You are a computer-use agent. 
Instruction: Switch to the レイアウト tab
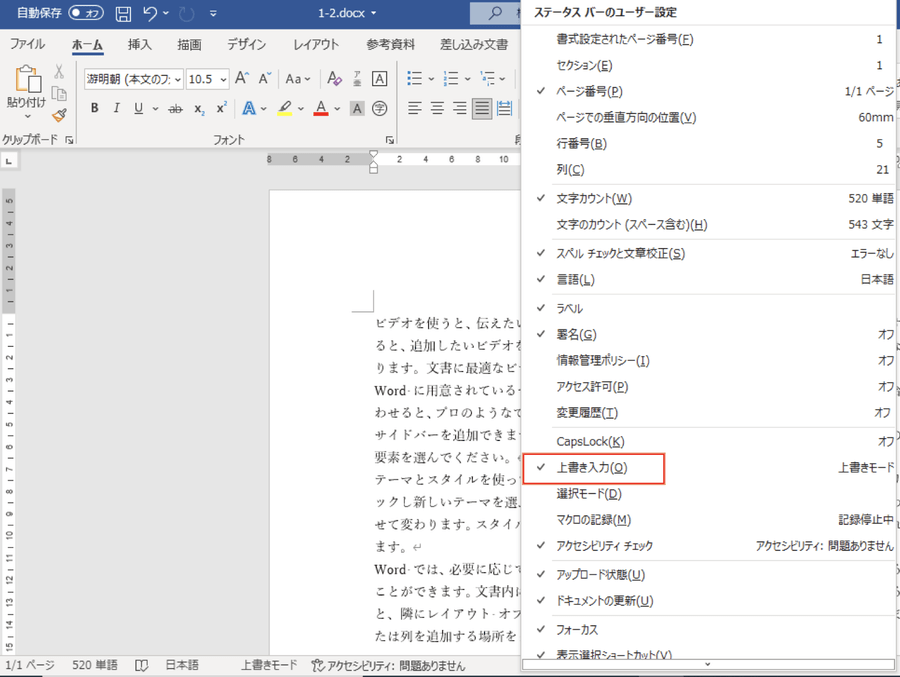click(316, 44)
